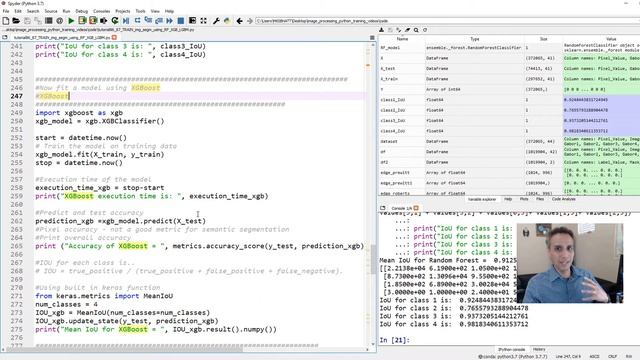Close the editor file tab
Screen dimensions: 640x360
[114, 37]
